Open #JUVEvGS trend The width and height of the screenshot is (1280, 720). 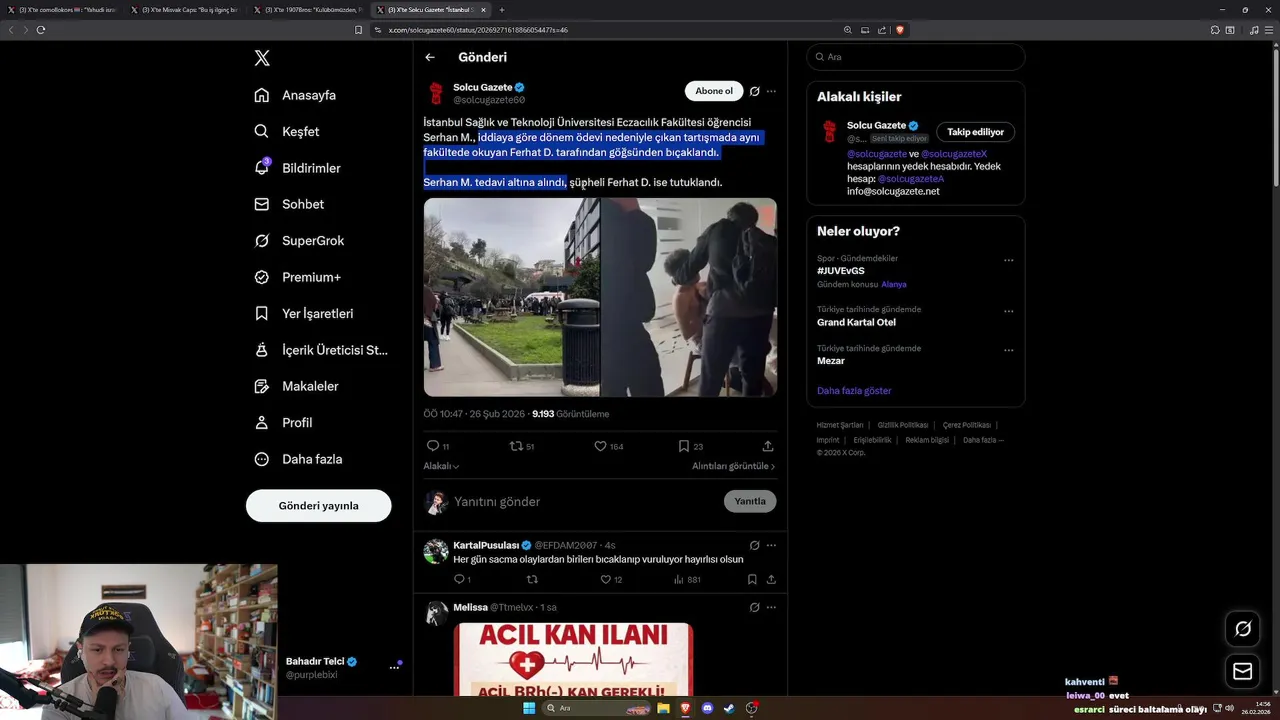point(840,271)
